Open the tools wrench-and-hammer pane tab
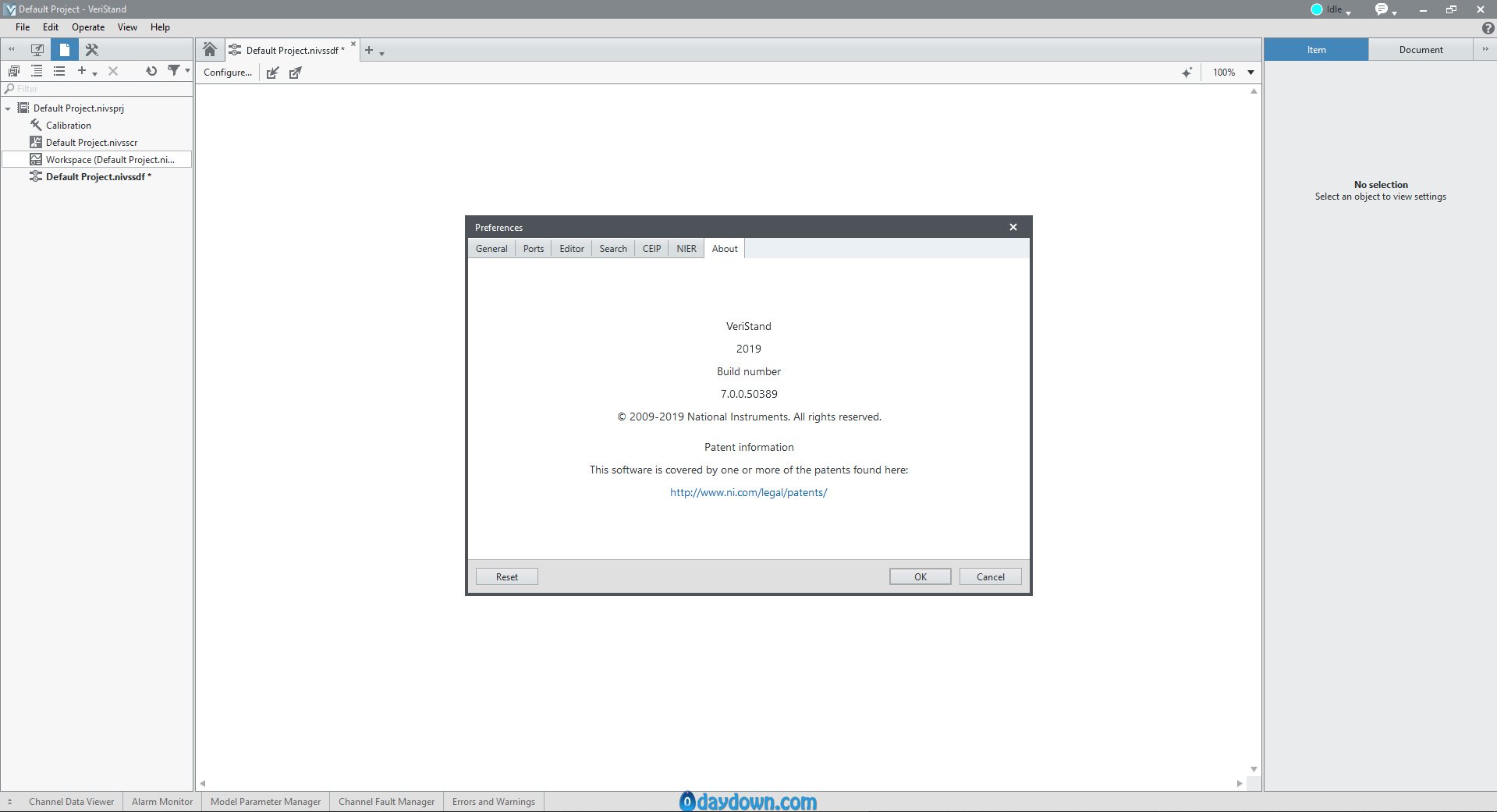The height and width of the screenshot is (812, 1497). [x=91, y=49]
